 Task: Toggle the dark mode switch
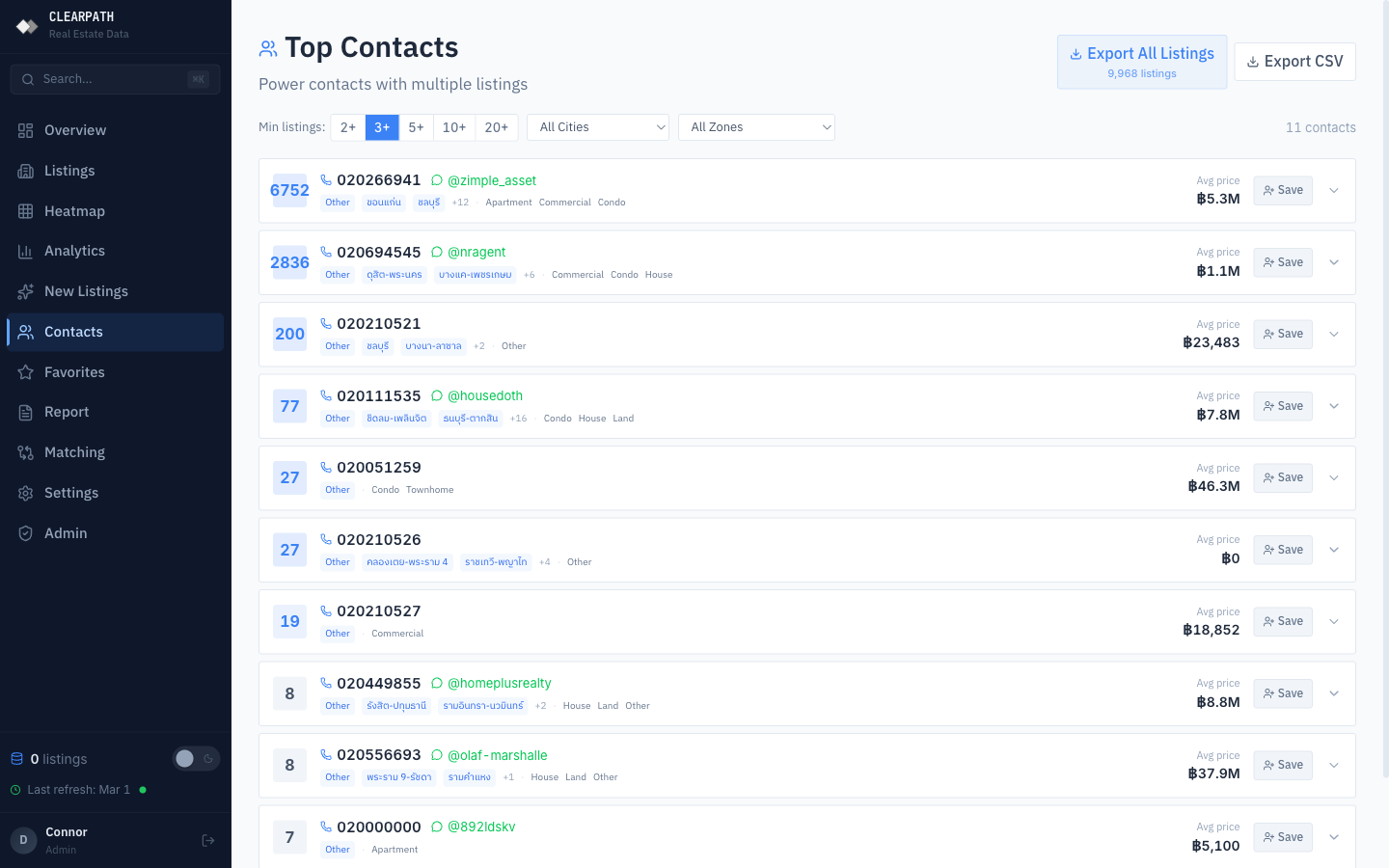coord(196,759)
